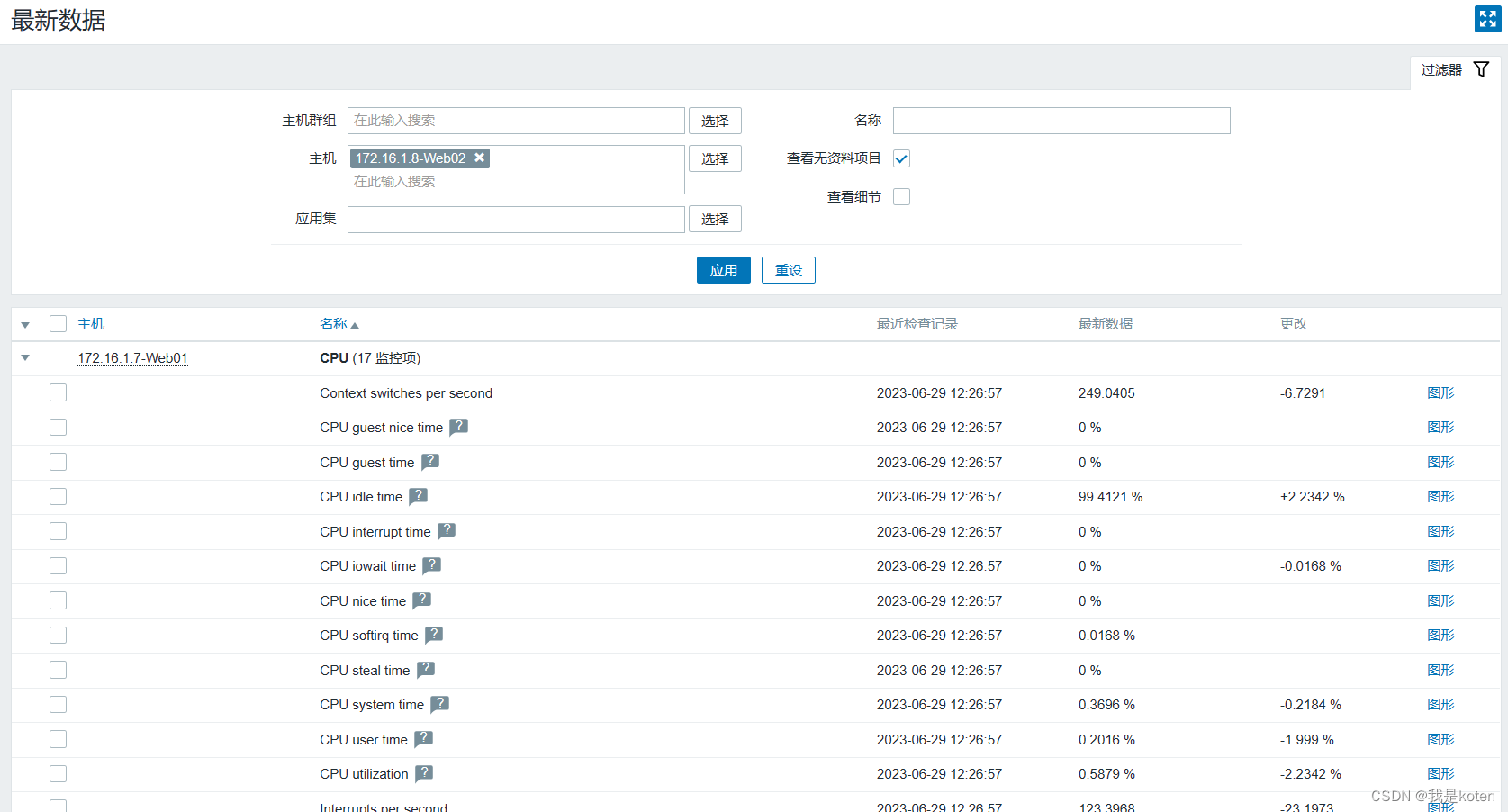
Task: Open 图形 for CPU guest time
Action: pyautogui.click(x=1440, y=462)
